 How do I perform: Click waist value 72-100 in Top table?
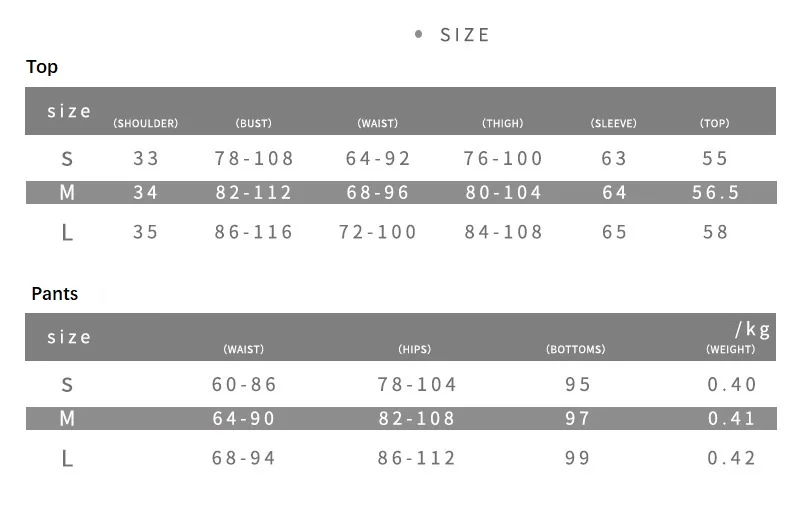pyautogui.click(x=378, y=232)
